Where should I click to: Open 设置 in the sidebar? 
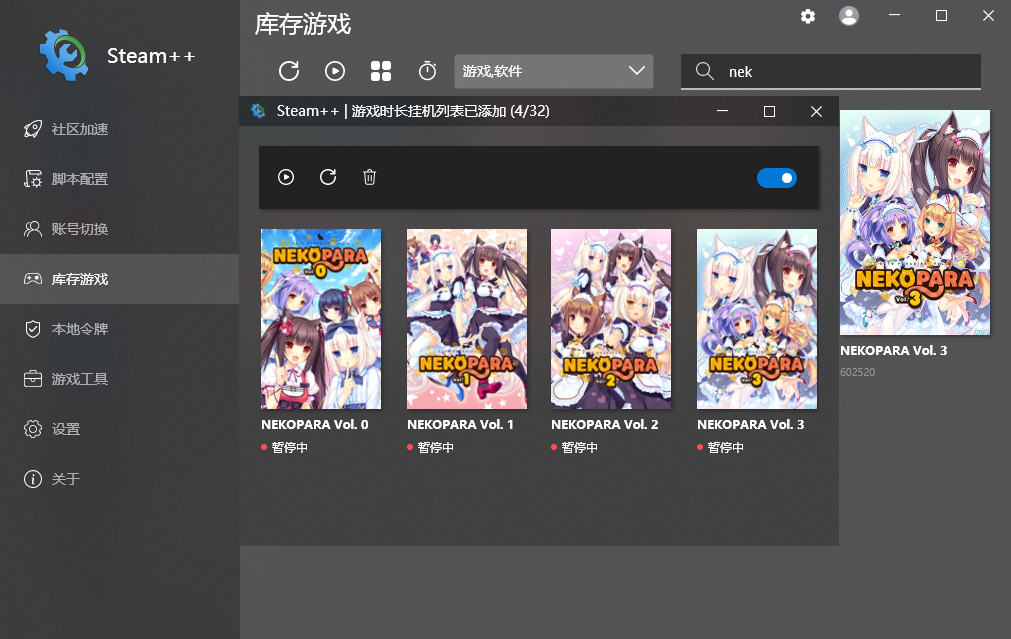pyautogui.click(x=119, y=429)
